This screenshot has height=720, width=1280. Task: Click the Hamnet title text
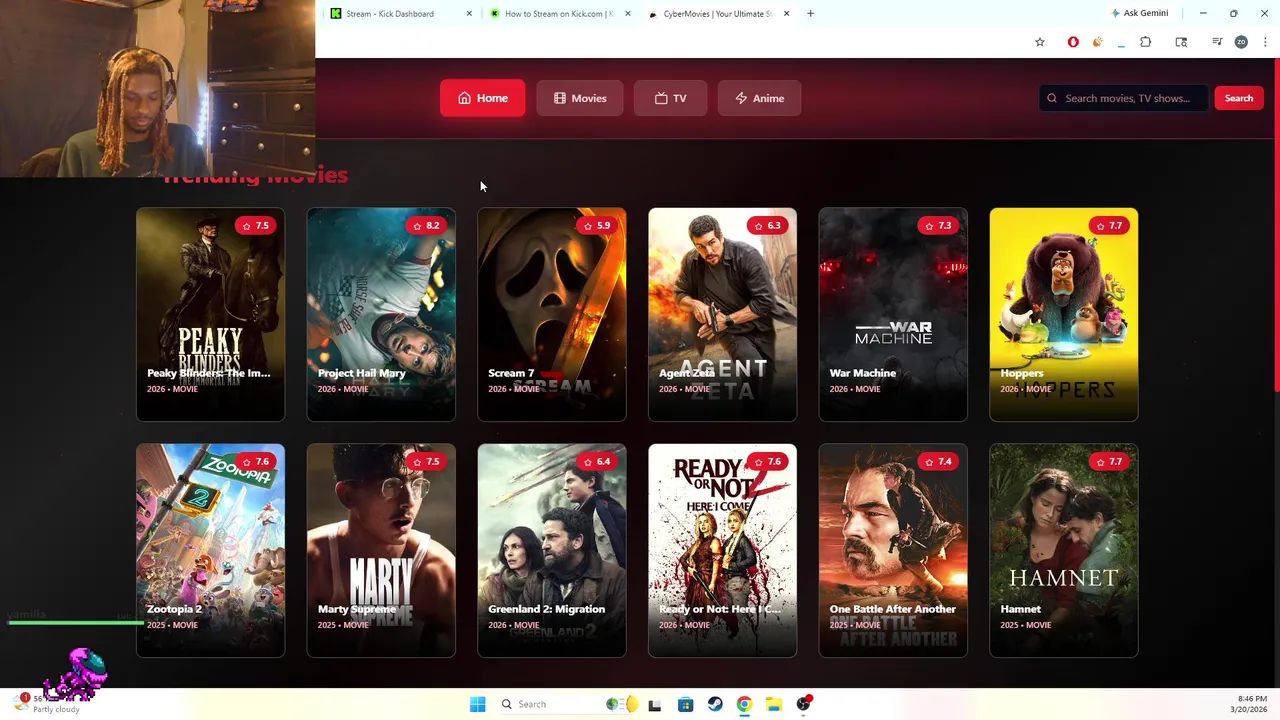[x=1020, y=609]
